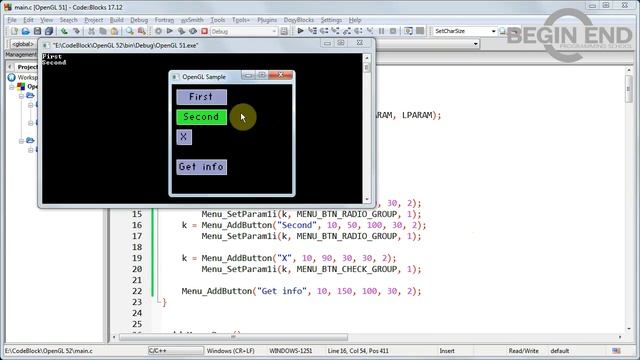Click the Next line debug icon
This screenshot has height=360, width=640.
point(324,31)
